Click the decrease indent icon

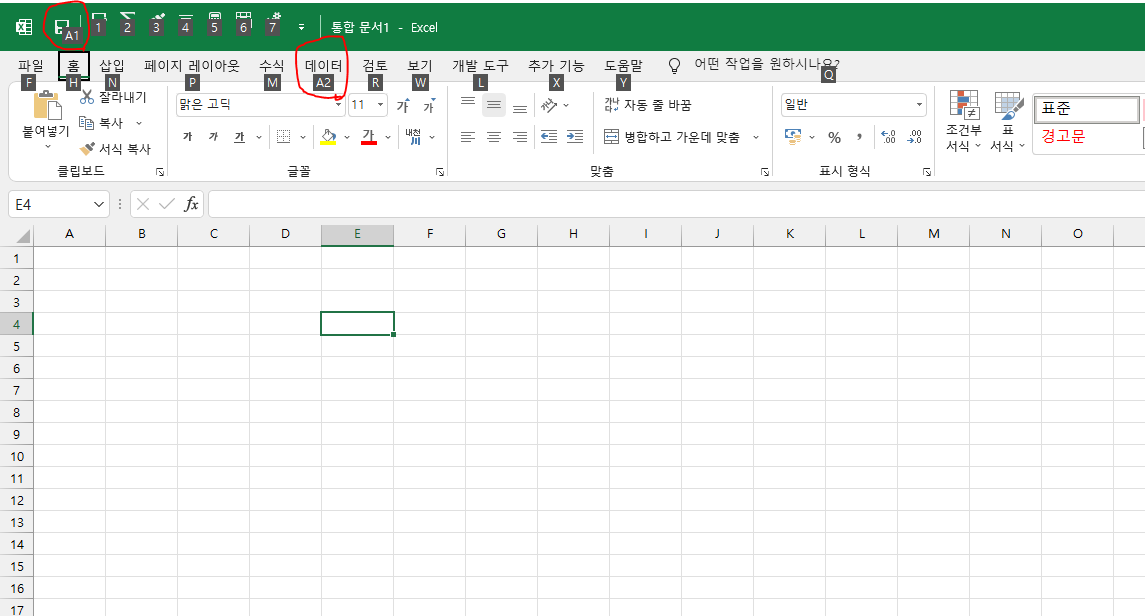coord(549,136)
